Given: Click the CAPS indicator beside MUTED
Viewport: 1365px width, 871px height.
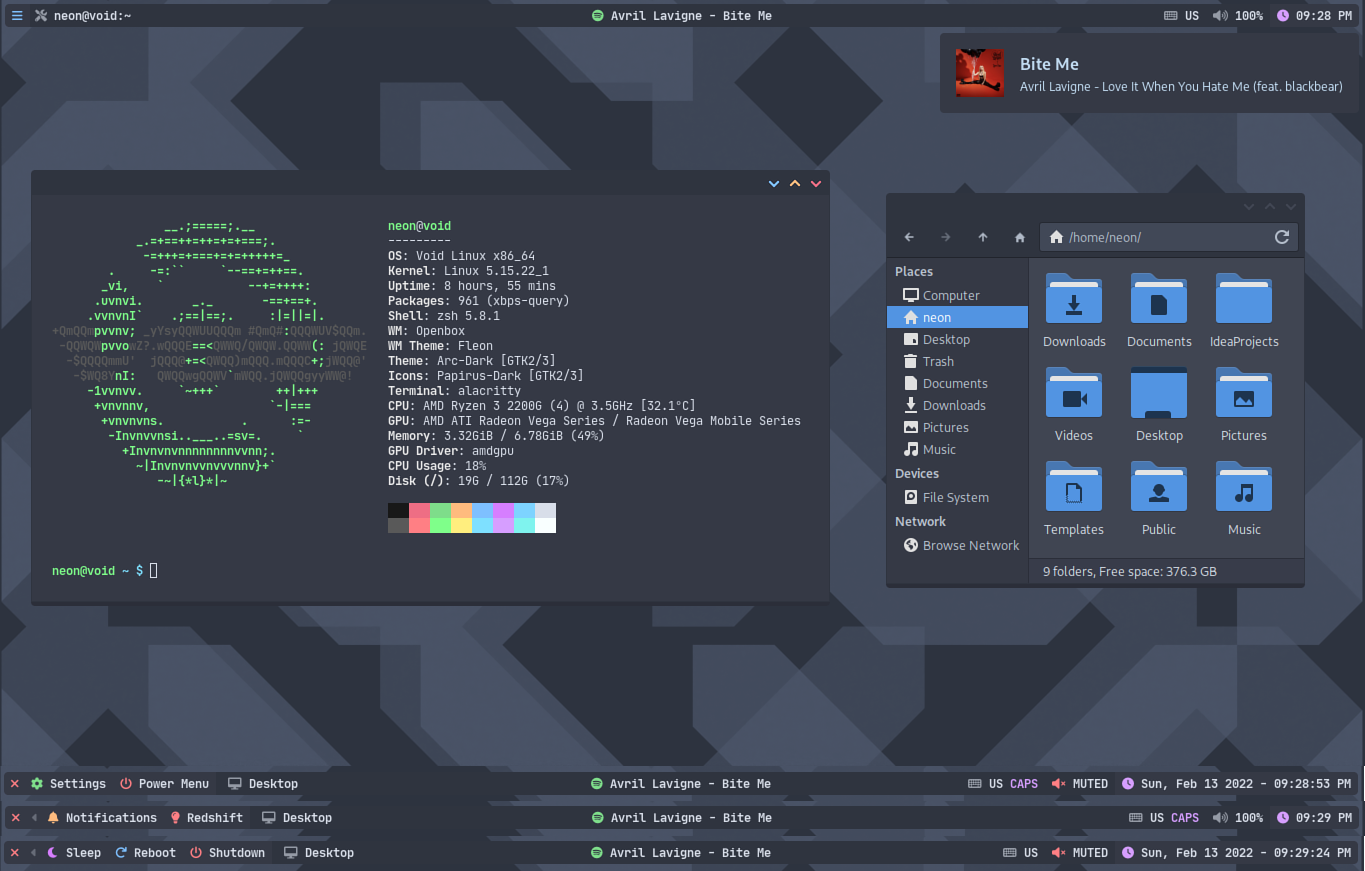Looking at the screenshot, I should (x=1024, y=784).
